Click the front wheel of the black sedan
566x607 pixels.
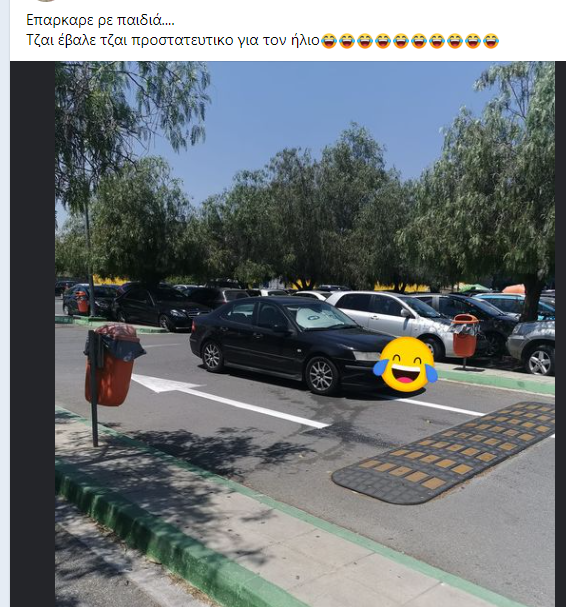click(x=322, y=375)
